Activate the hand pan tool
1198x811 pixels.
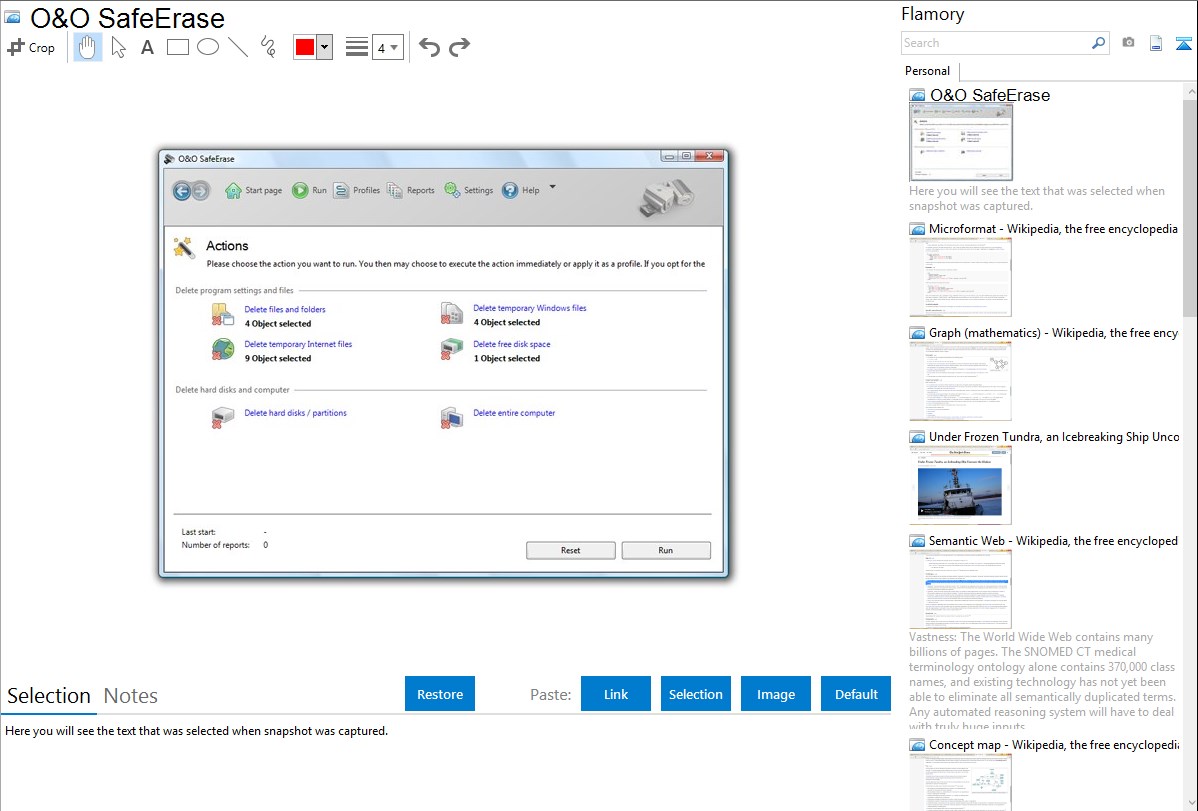click(88, 47)
